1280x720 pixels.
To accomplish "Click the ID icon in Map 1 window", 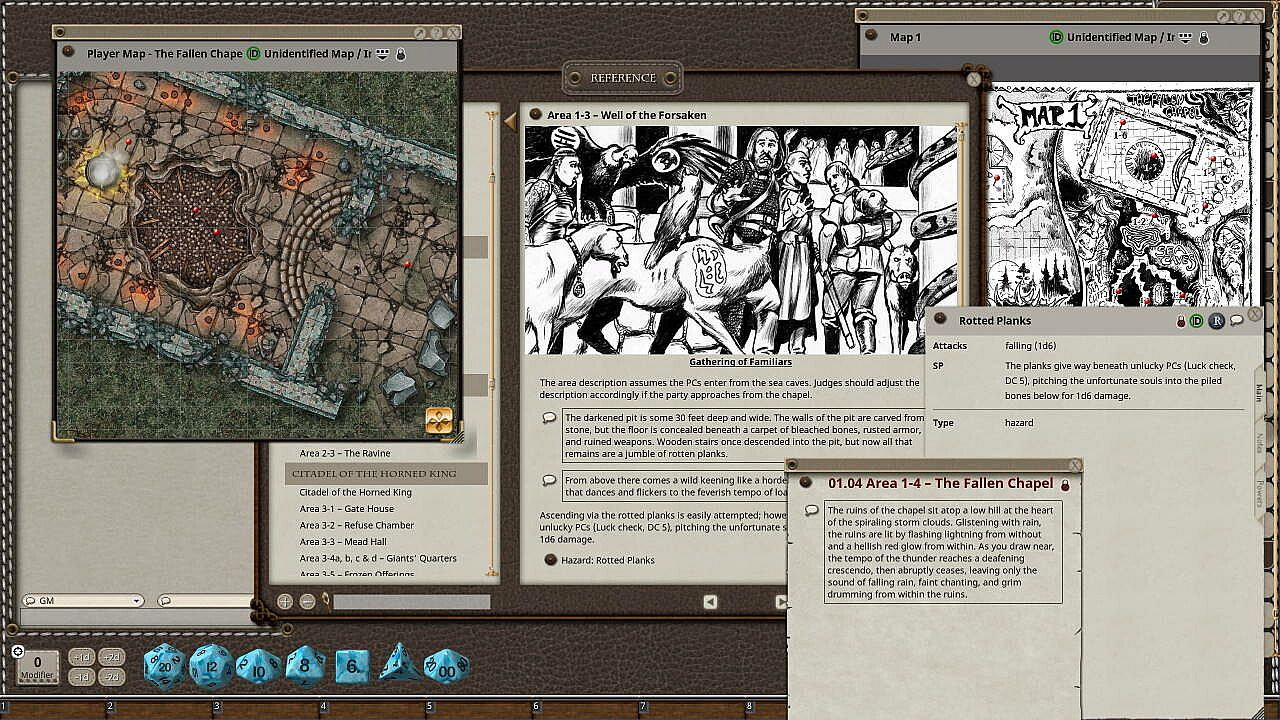I will [x=1056, y=37].
